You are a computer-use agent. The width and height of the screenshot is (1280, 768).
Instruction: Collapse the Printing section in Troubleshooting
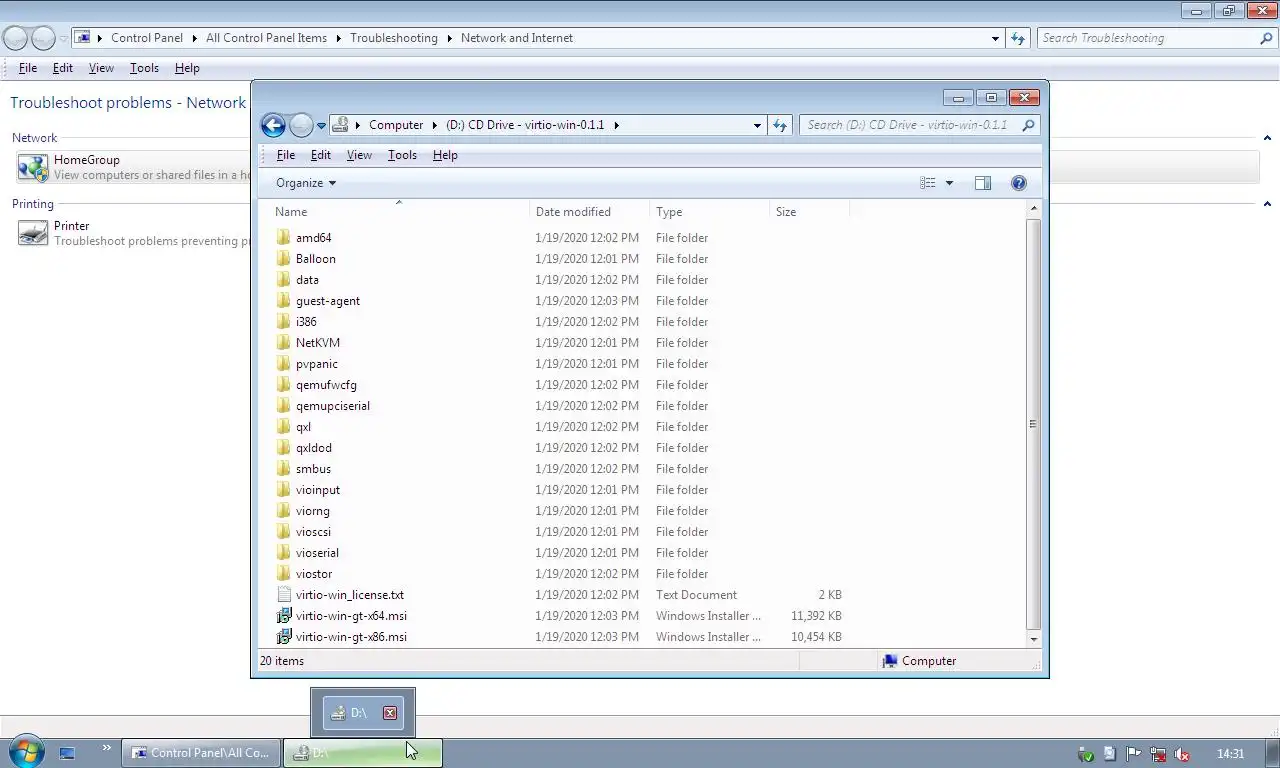tap(1267, 204)
